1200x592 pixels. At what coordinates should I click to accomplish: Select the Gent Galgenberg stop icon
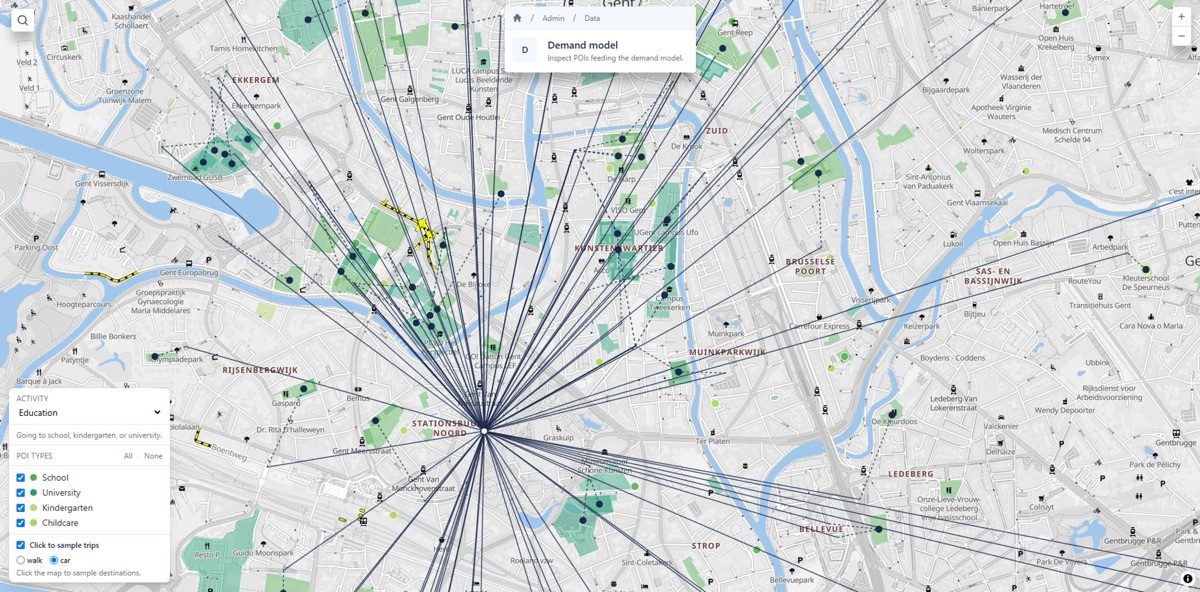click(410, 90)
